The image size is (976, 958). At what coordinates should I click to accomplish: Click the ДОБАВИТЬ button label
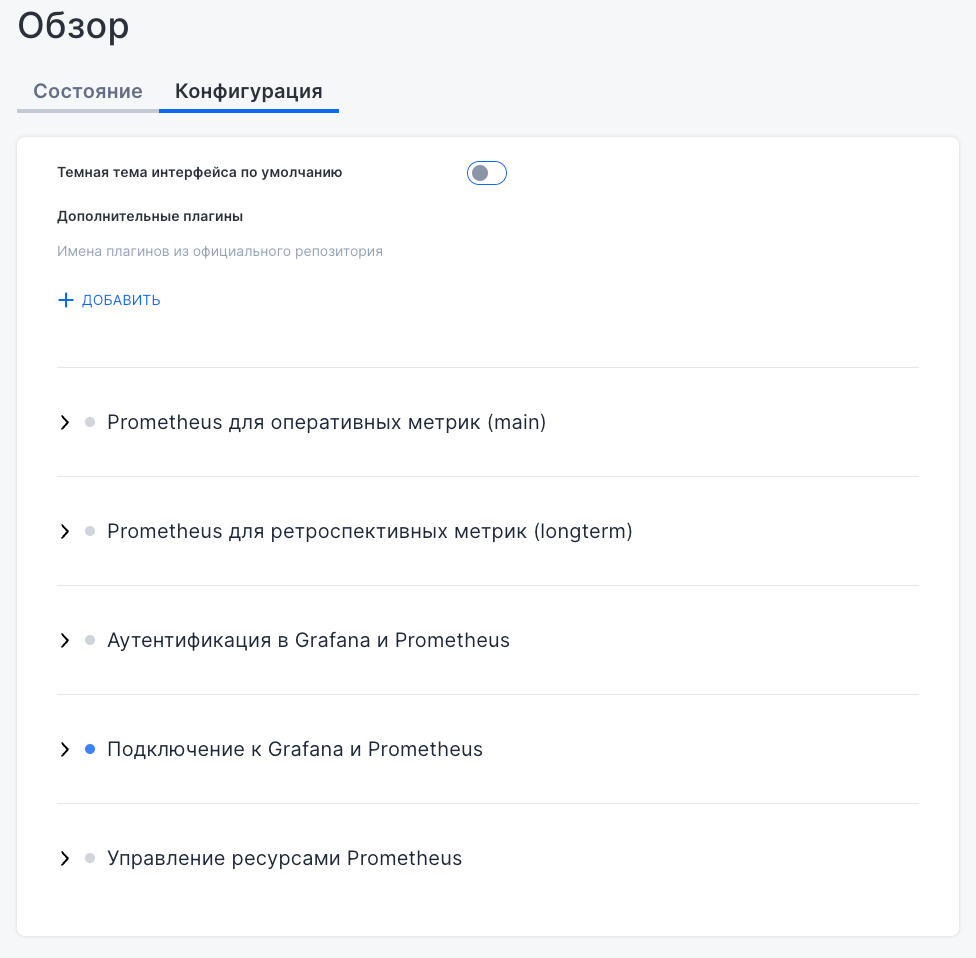click(x=121, y=300)
